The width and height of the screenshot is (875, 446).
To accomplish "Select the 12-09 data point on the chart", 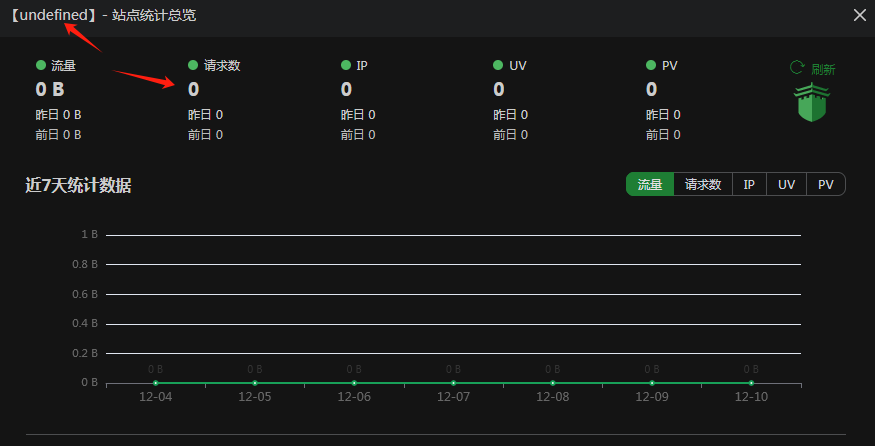I will [x=652, y=383].
